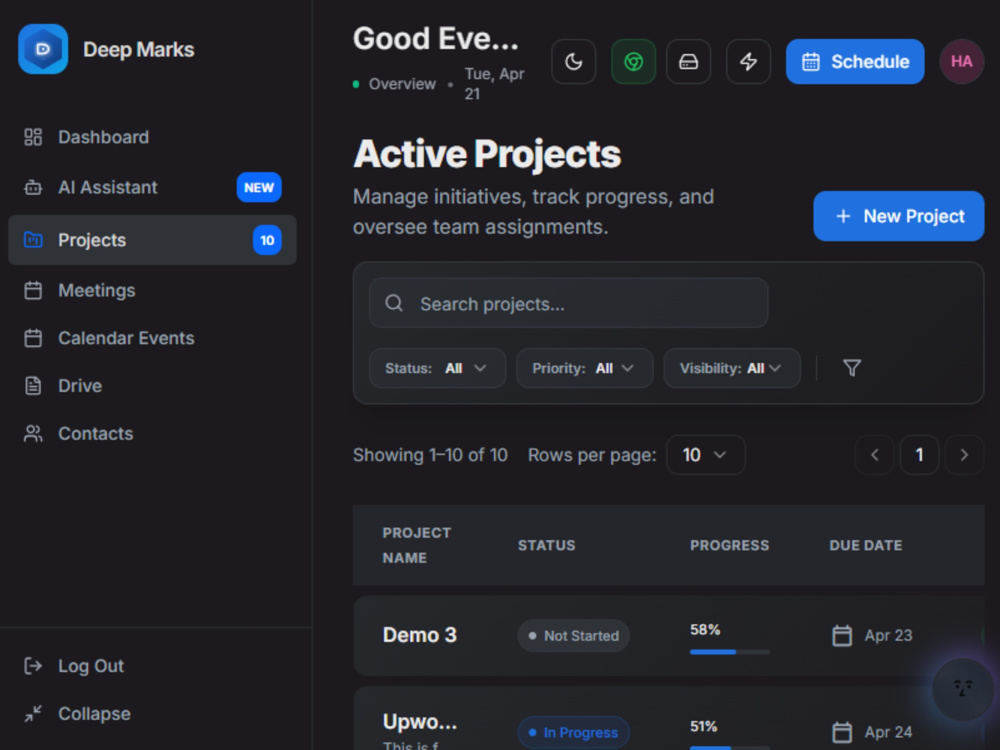The width and height of the screenshot is (1000, 750).
Task: Click the New Project button
Action: tap(899, 216)
